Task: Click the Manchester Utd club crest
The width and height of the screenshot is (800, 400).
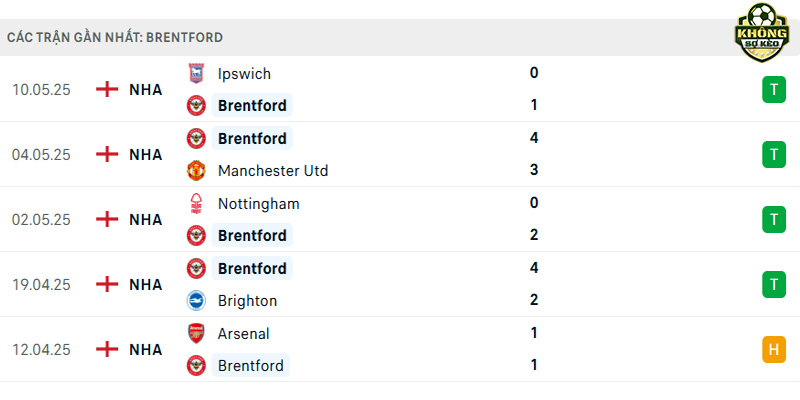Action: point(196,170)
